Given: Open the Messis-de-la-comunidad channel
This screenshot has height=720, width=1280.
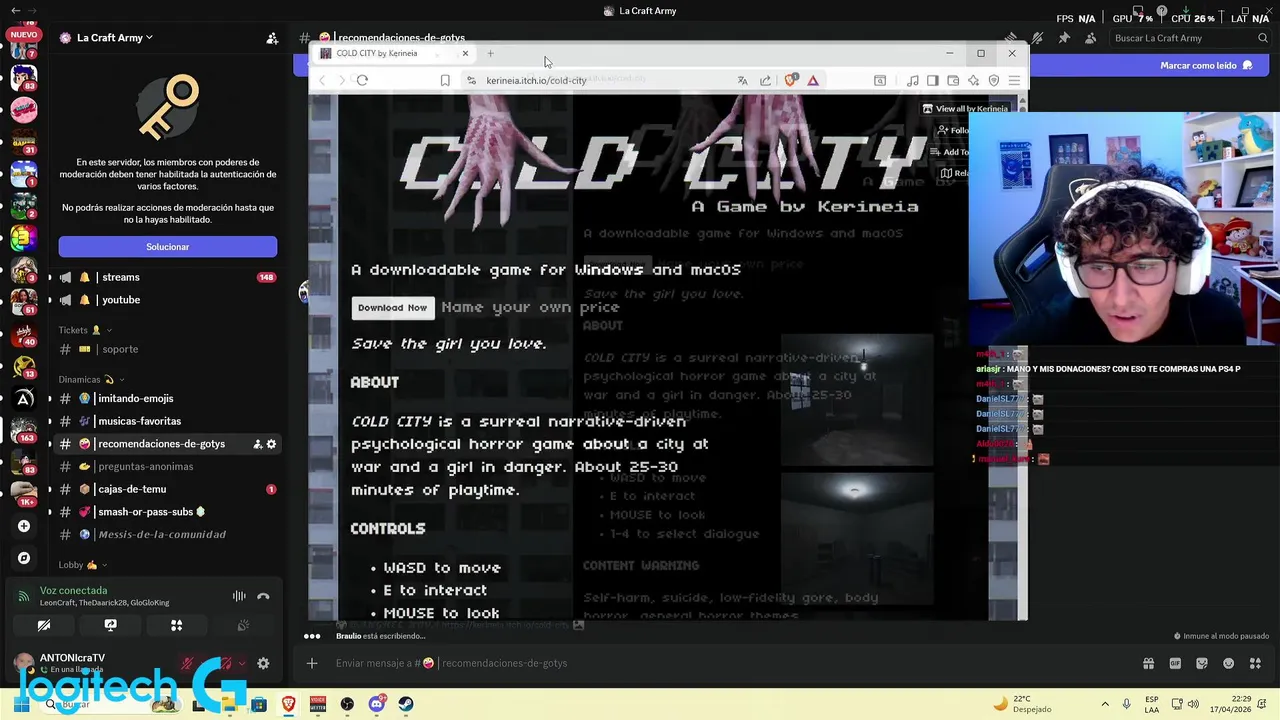Looking at the screenshot, I should [x=168, y=534].
